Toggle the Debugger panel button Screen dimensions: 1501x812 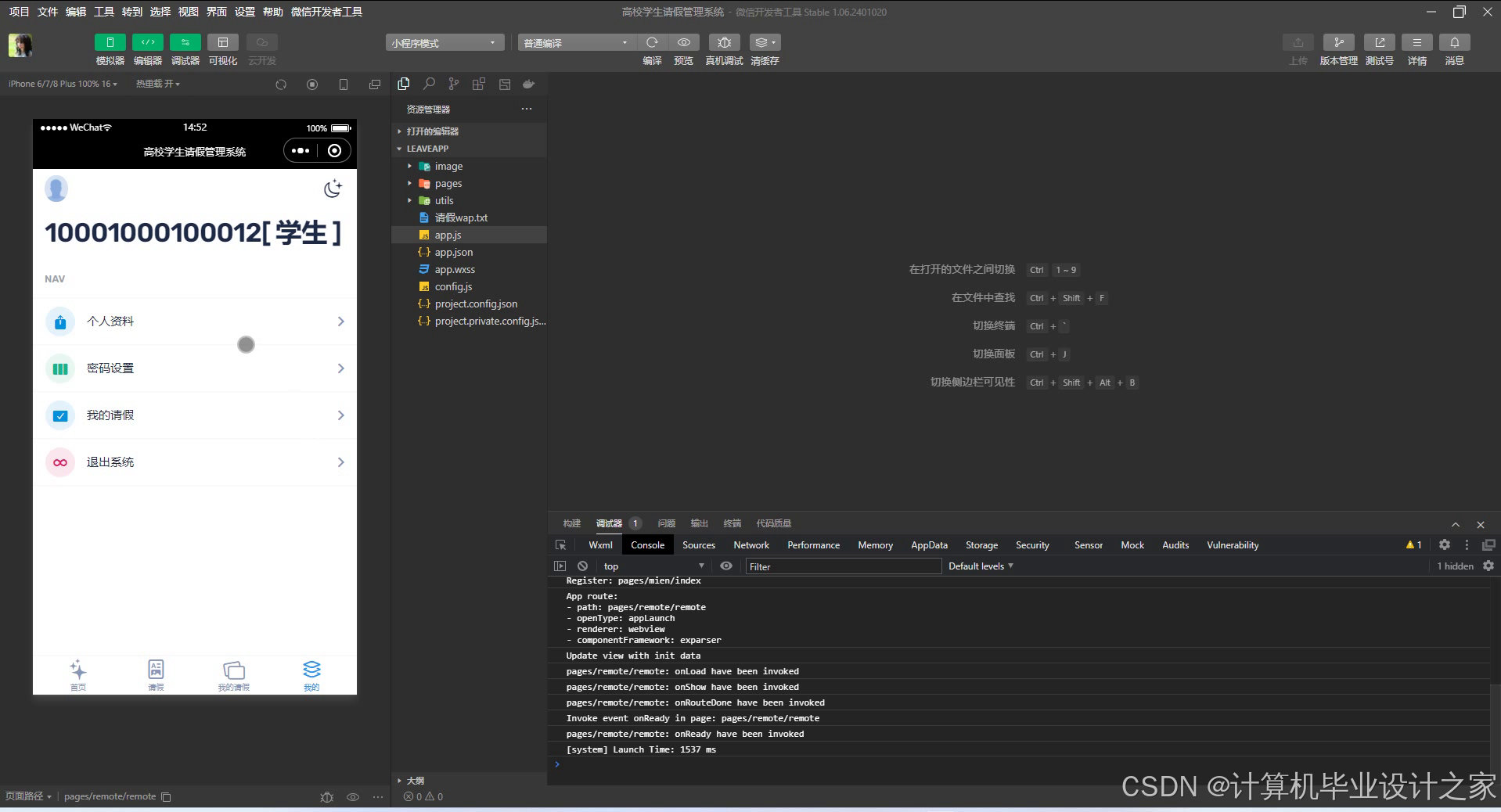(185, 42)
